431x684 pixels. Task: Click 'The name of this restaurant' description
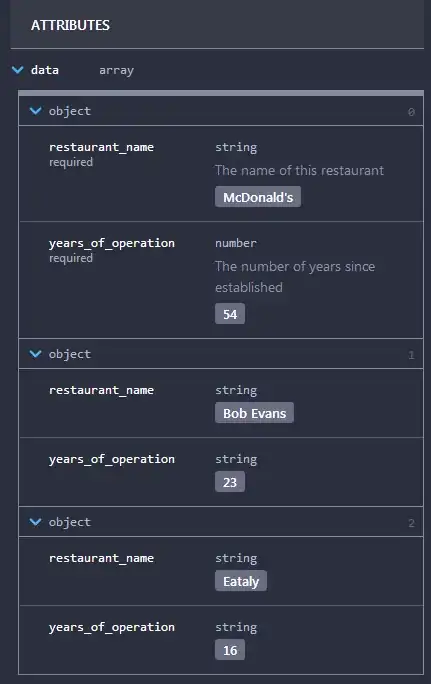(x=299, y=170)
